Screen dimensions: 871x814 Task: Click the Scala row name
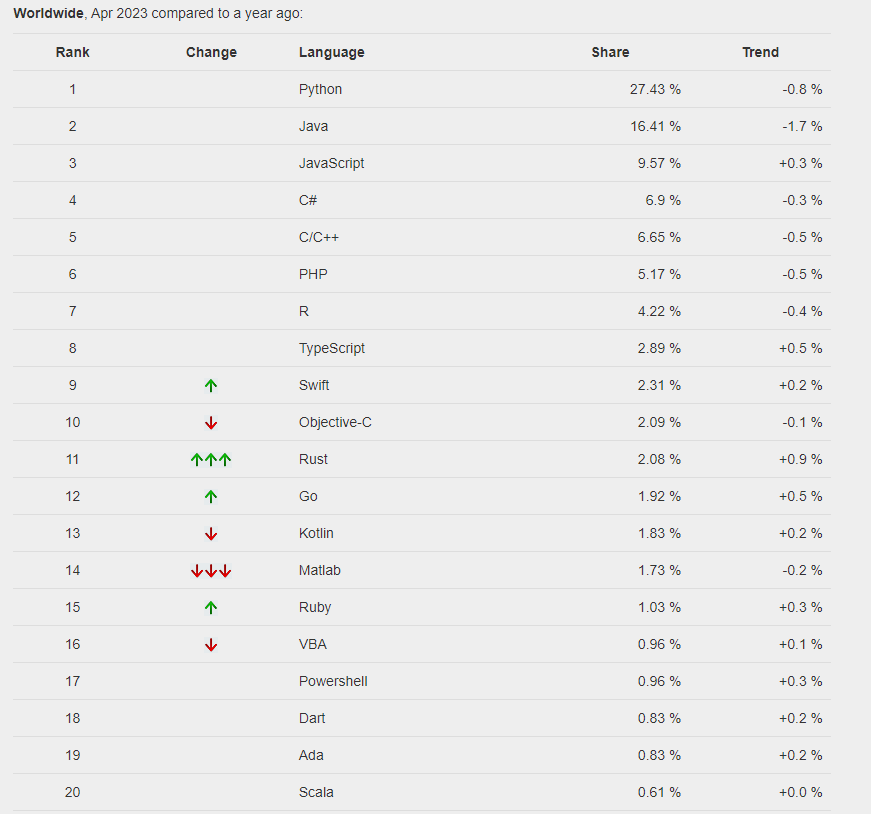pos(316,792)
